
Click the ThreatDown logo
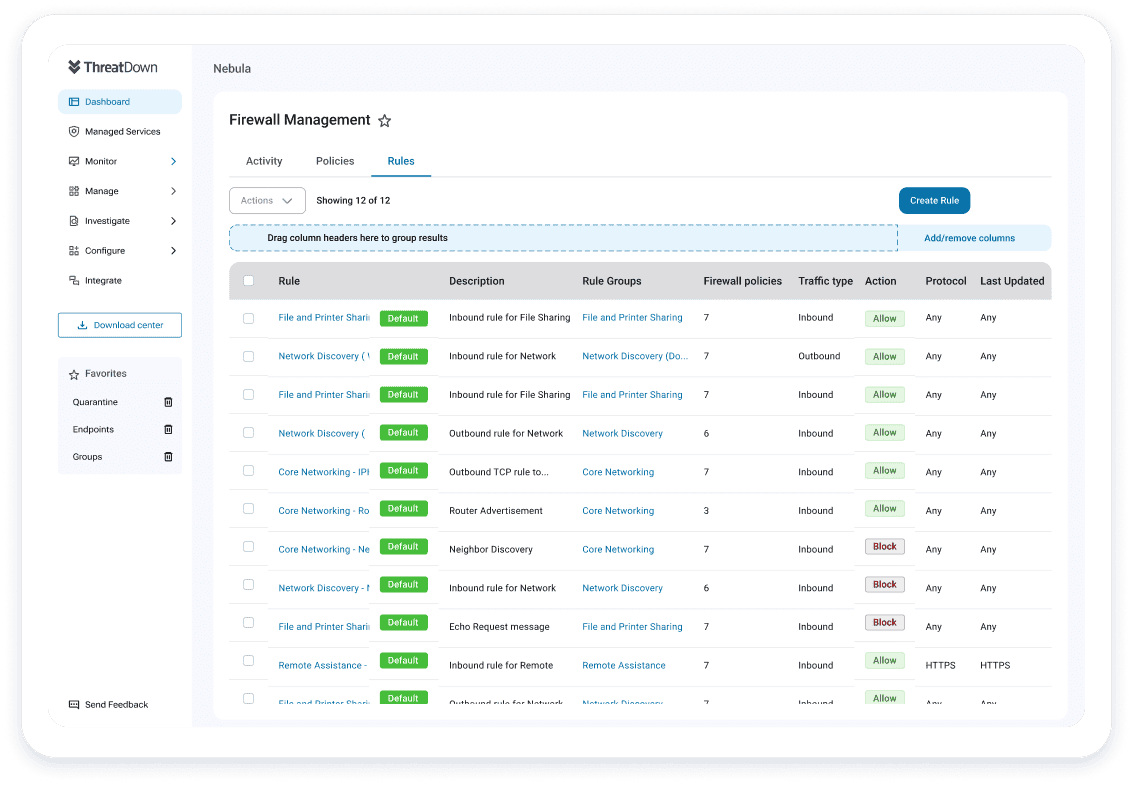pos(113,67)
